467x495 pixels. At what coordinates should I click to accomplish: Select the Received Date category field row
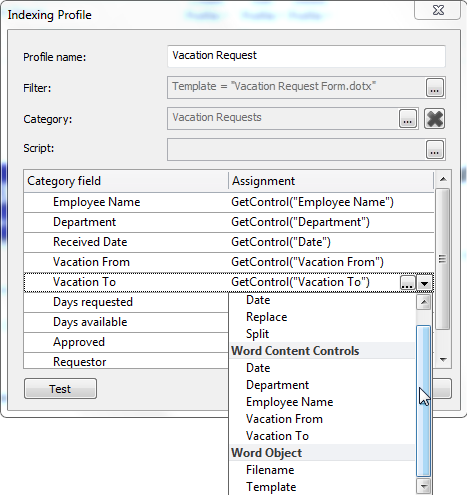click(x=126, y=242)
